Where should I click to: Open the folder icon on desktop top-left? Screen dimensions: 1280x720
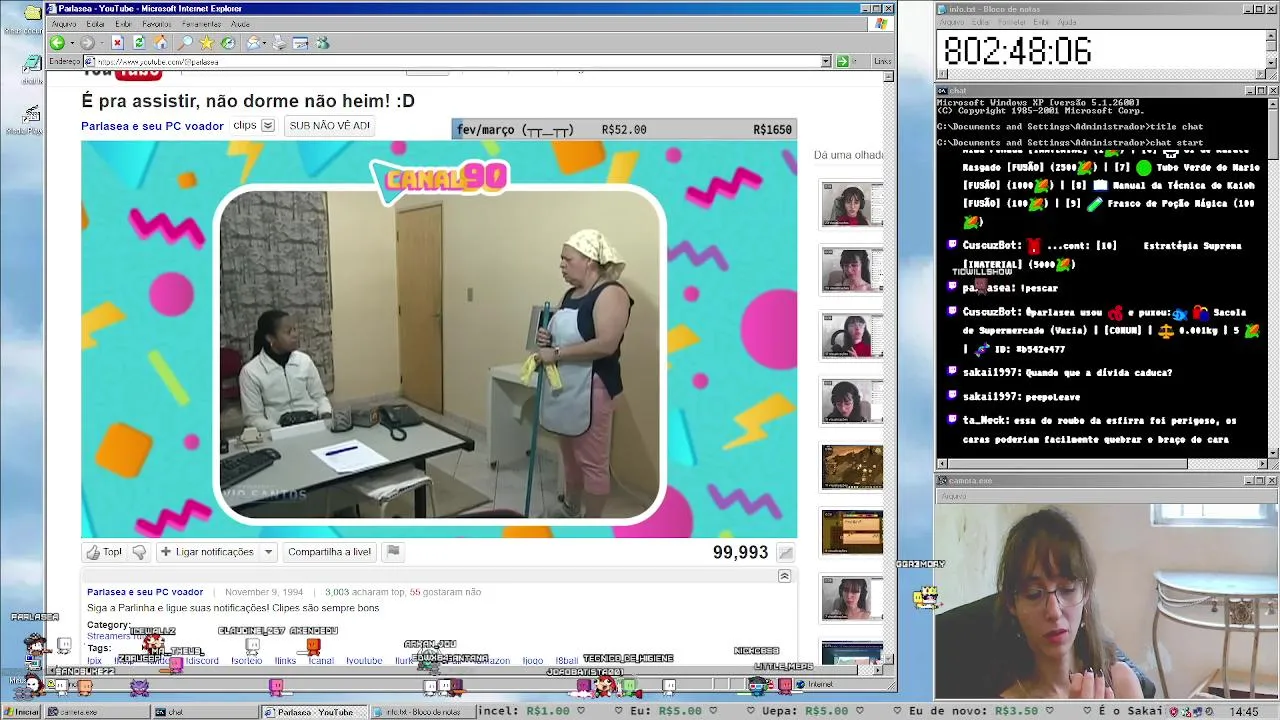pyautogui.click(x=32, y=14)
